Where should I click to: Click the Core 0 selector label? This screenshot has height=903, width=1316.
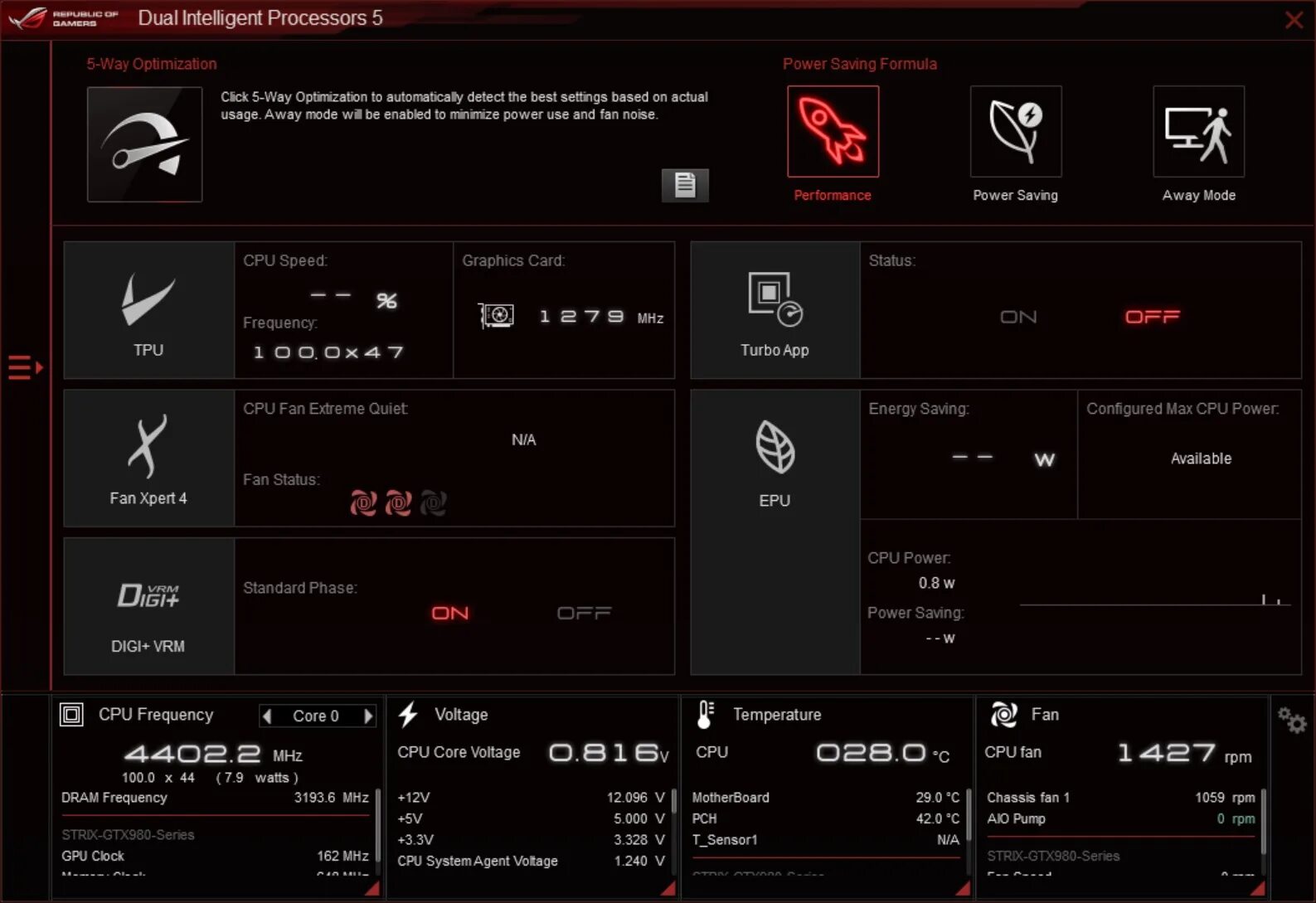316,716
